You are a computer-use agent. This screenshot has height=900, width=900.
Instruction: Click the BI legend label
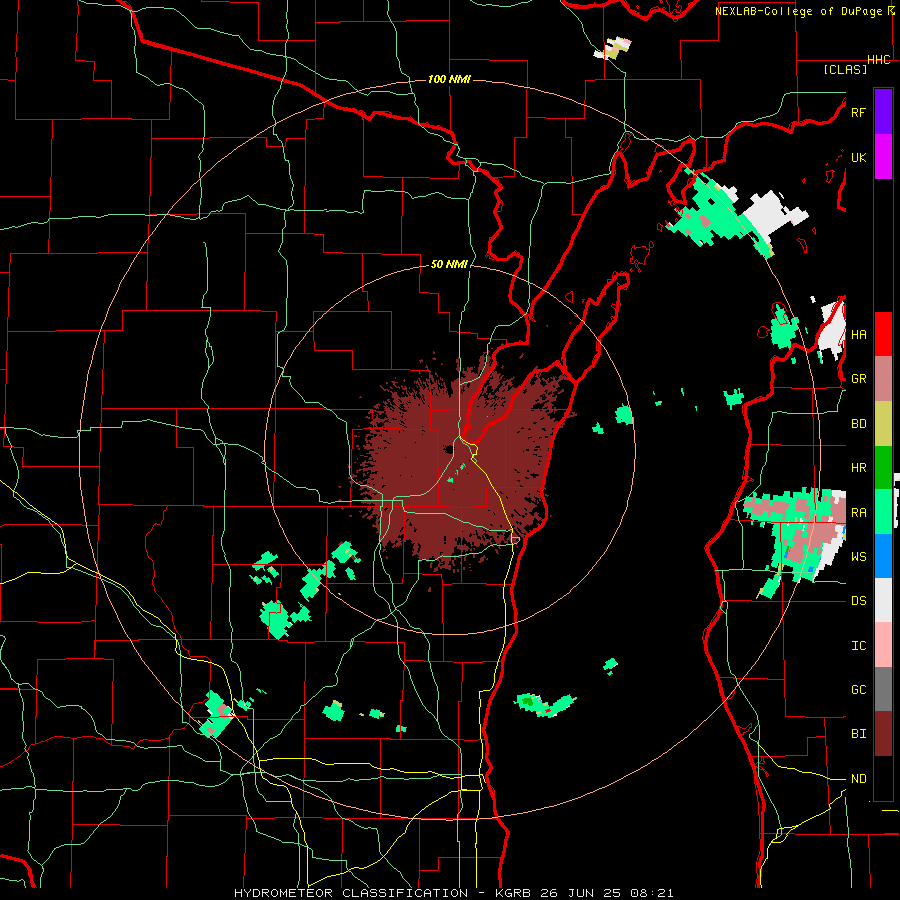[858, 734]
